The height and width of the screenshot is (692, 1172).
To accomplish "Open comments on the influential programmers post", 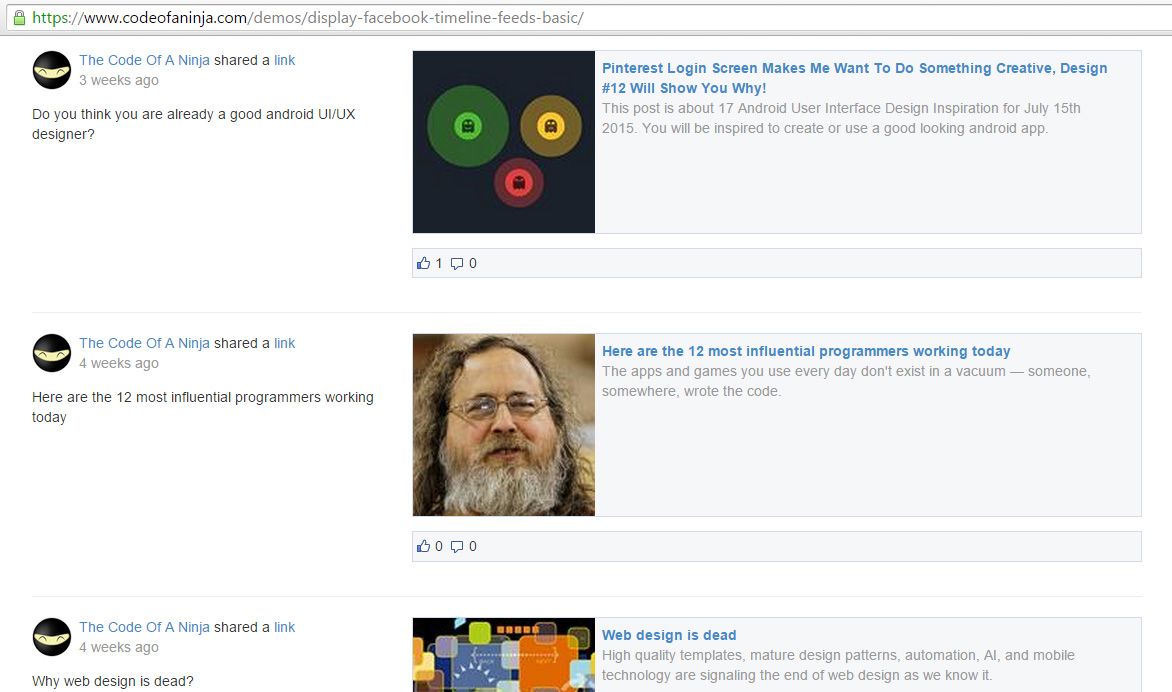I will (x=455, y=546).
